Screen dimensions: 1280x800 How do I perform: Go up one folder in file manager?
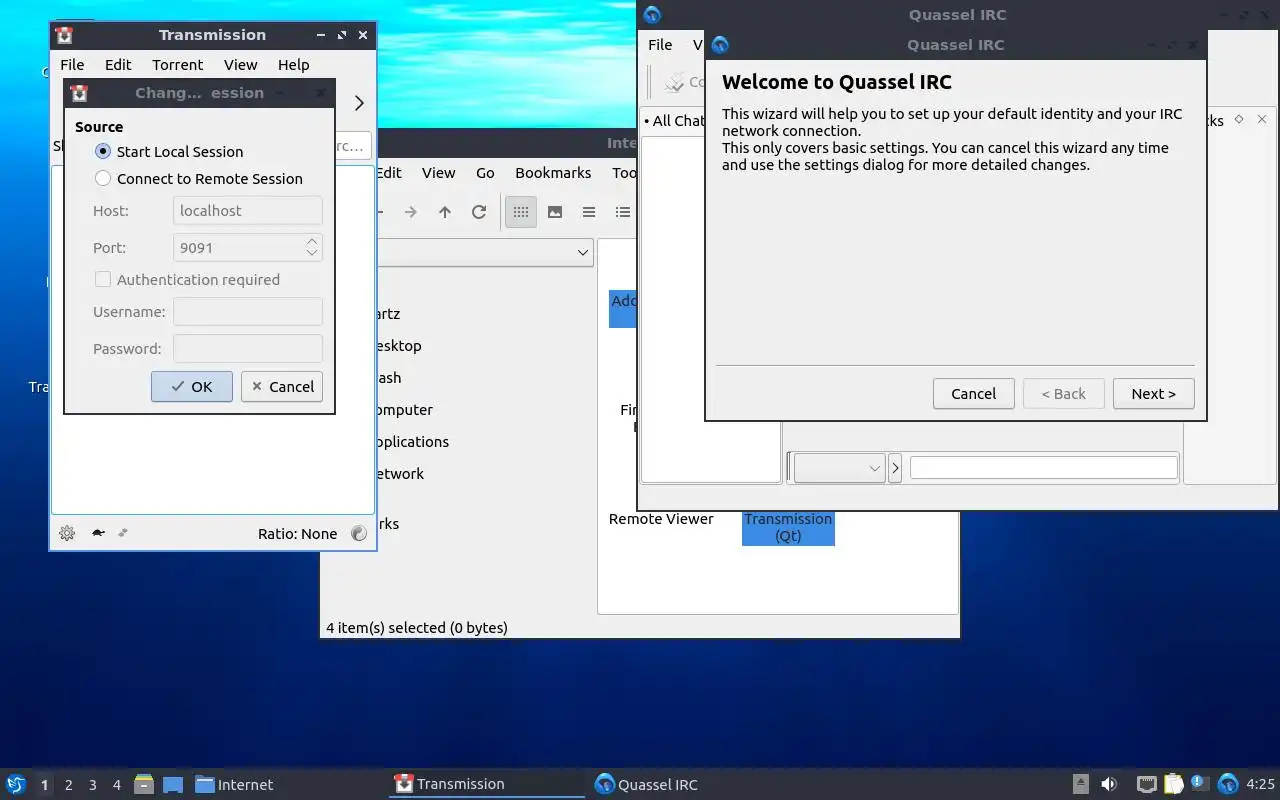tap(445, 212)
